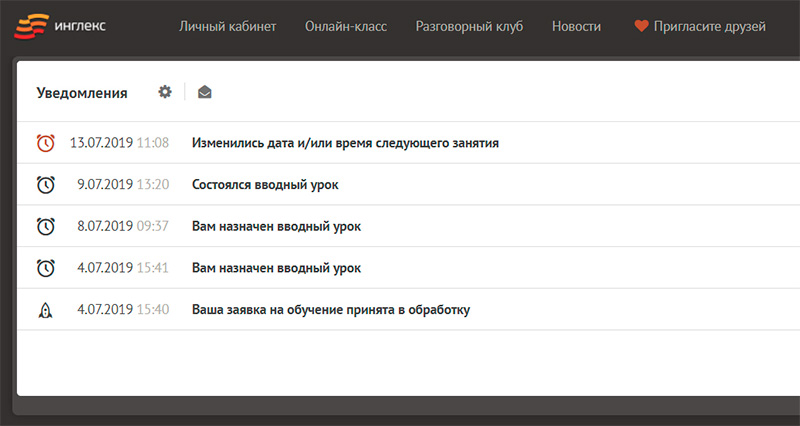Click Пригласите друзей link
The image size is (800, 426).
pyautogui.click(x=709, y=26)
